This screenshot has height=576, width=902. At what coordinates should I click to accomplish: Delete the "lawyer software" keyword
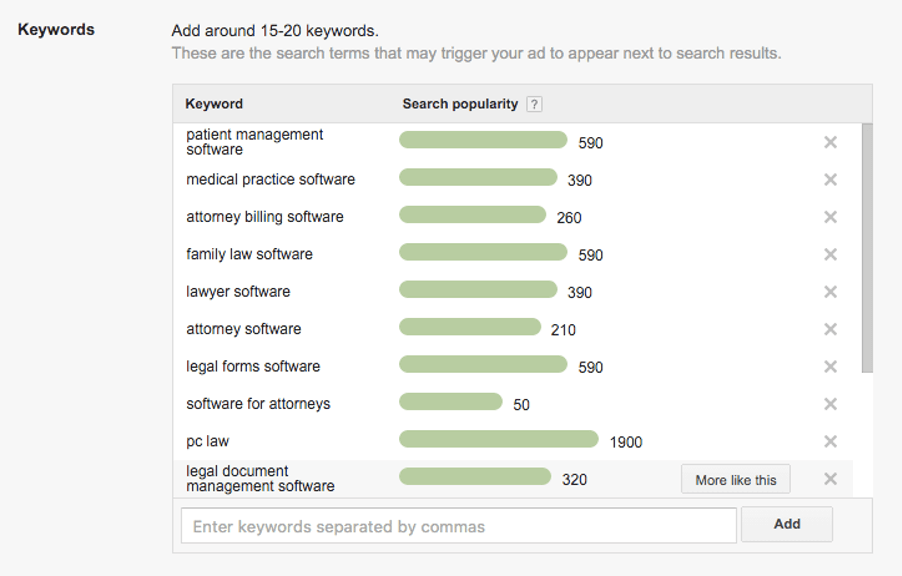(830, 292)
